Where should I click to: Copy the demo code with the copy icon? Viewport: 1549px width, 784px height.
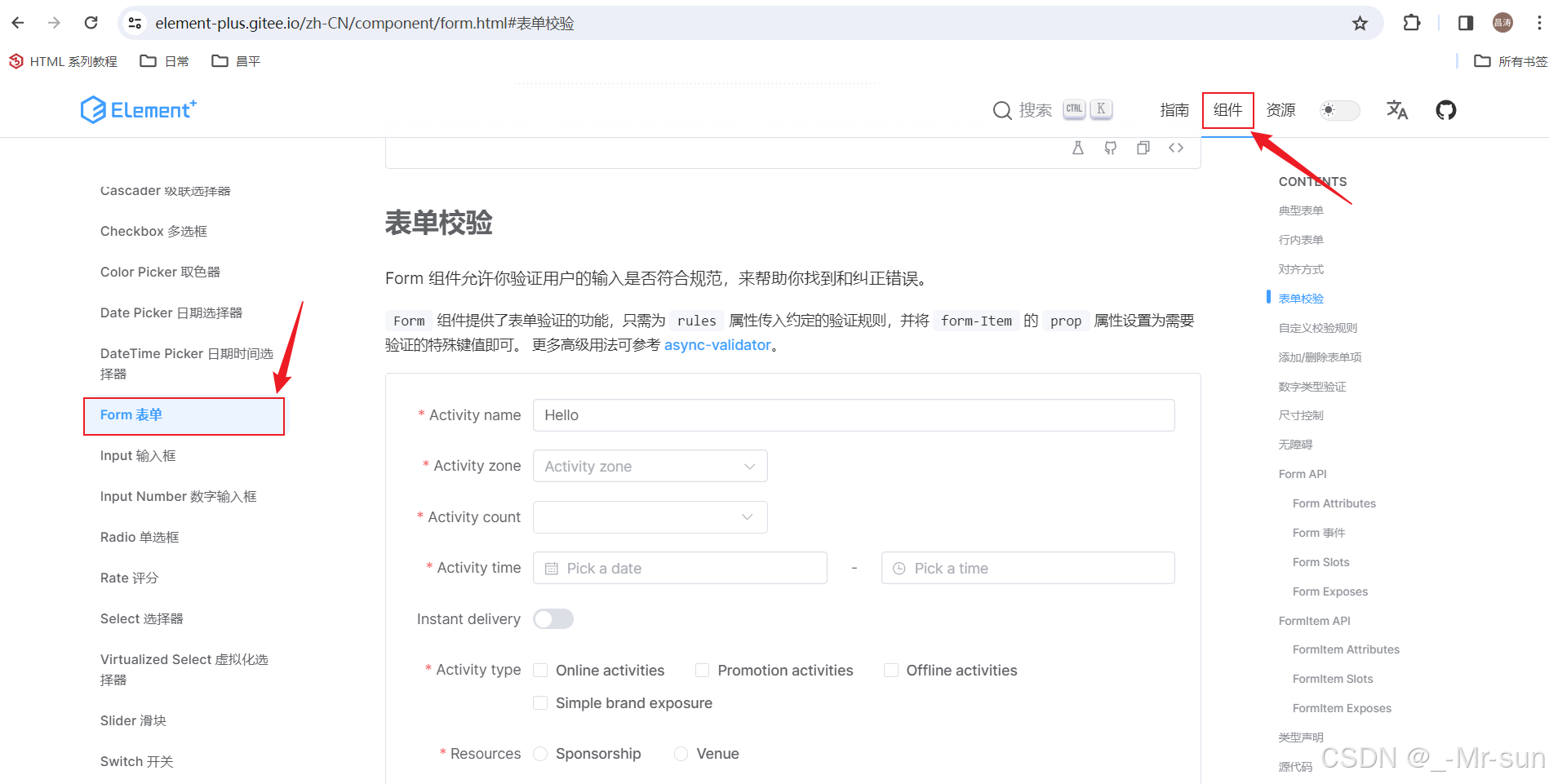coord(1143,148)
